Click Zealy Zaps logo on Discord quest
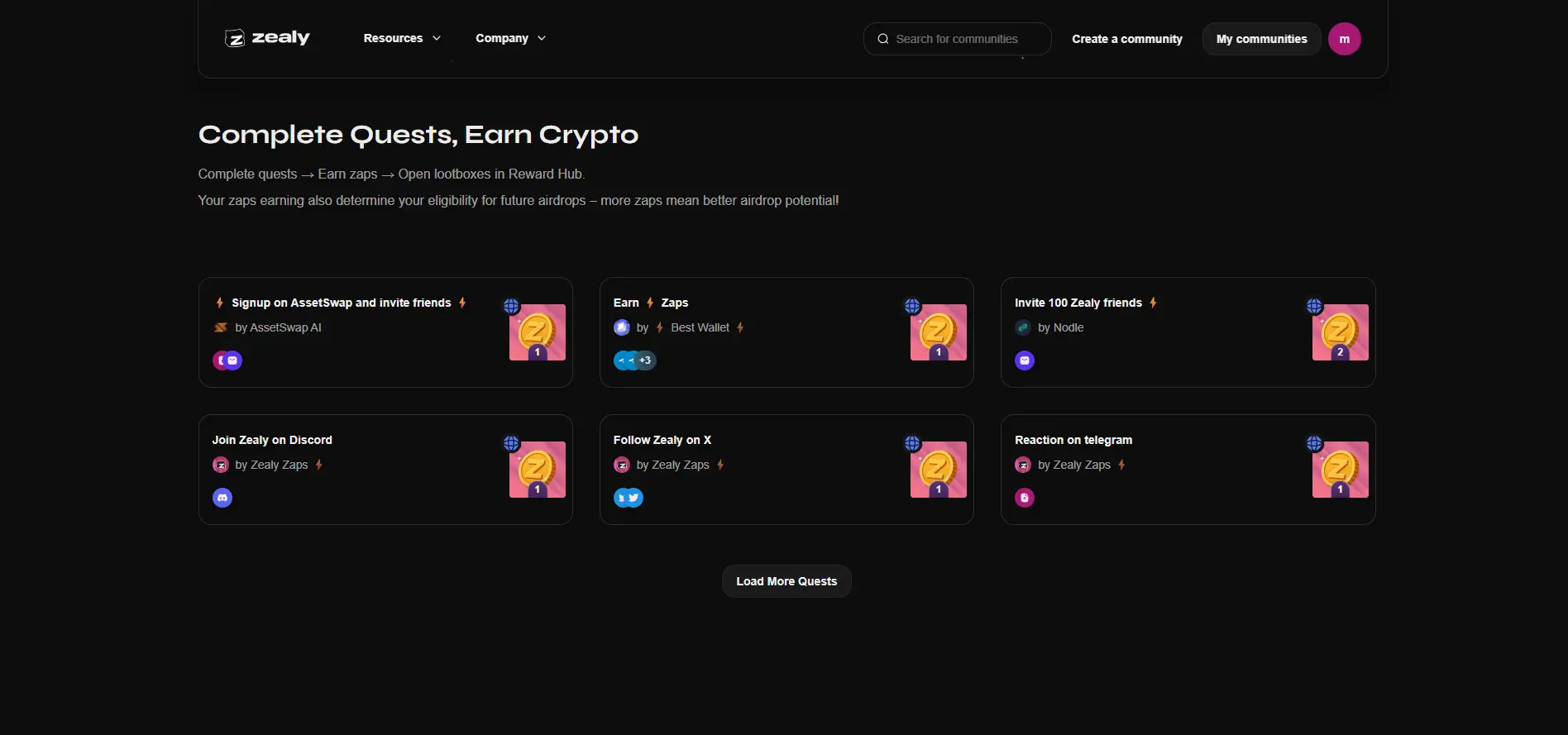The image size is (1568, 735). [221, 465]
